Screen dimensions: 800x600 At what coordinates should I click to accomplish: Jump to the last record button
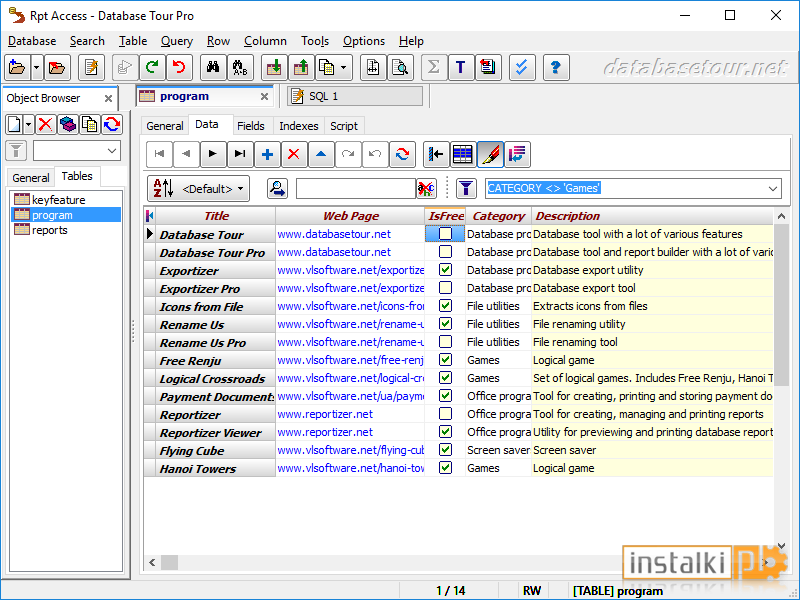coord(240,154)
